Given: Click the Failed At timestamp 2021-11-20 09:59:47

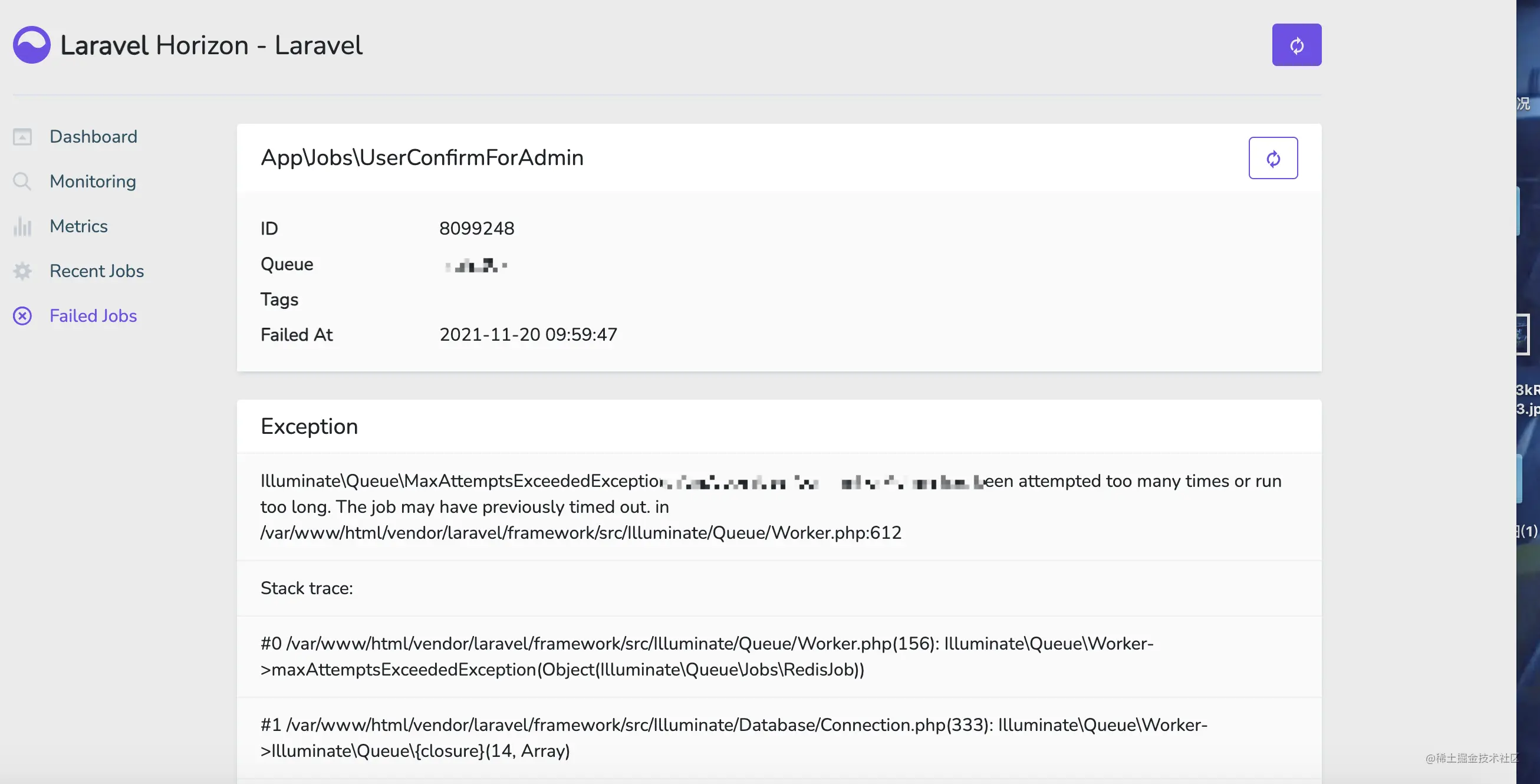Looking at the screenshot, I should (x=528, y=335).
